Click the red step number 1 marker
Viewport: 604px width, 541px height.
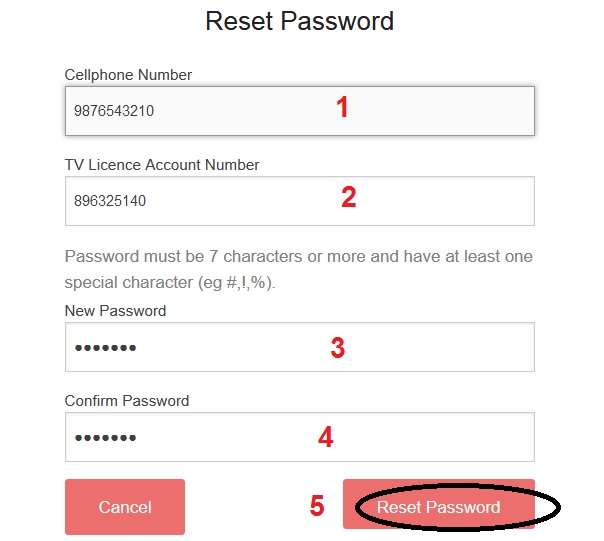tap(342, 108)
